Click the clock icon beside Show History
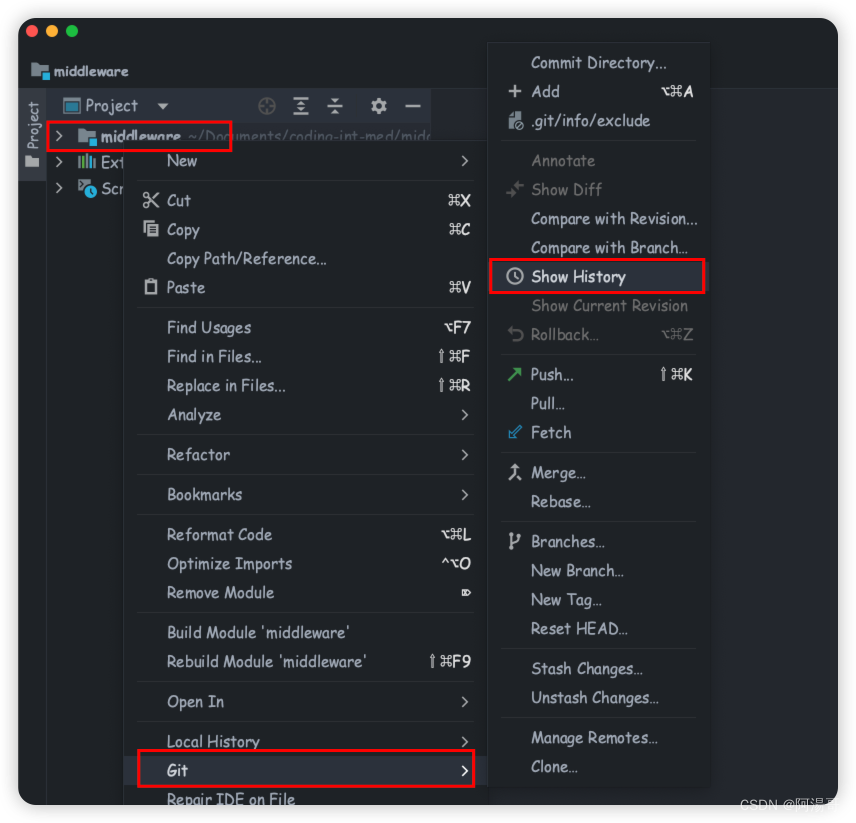 514,276
